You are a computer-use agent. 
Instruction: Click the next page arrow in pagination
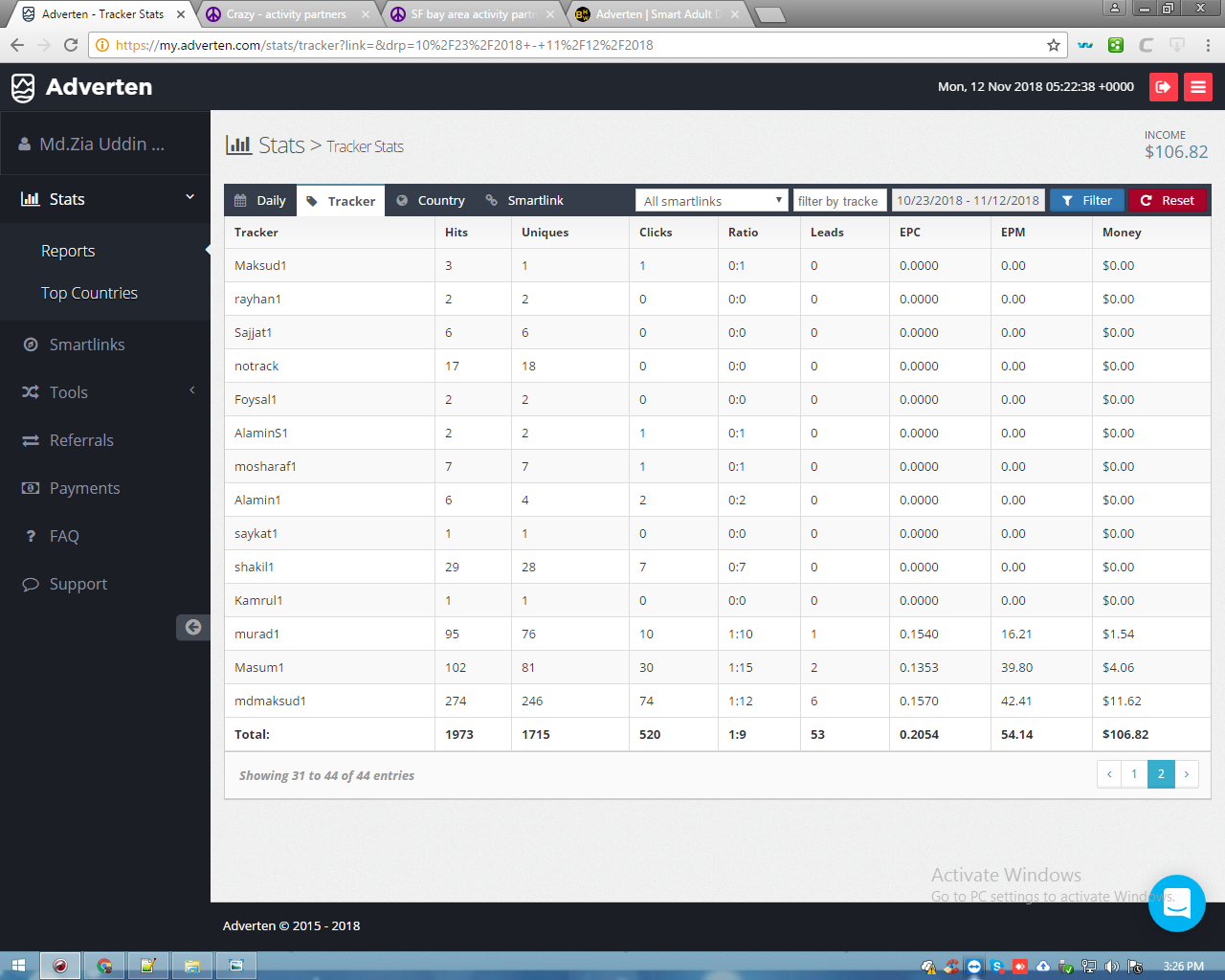(1187, 774)
